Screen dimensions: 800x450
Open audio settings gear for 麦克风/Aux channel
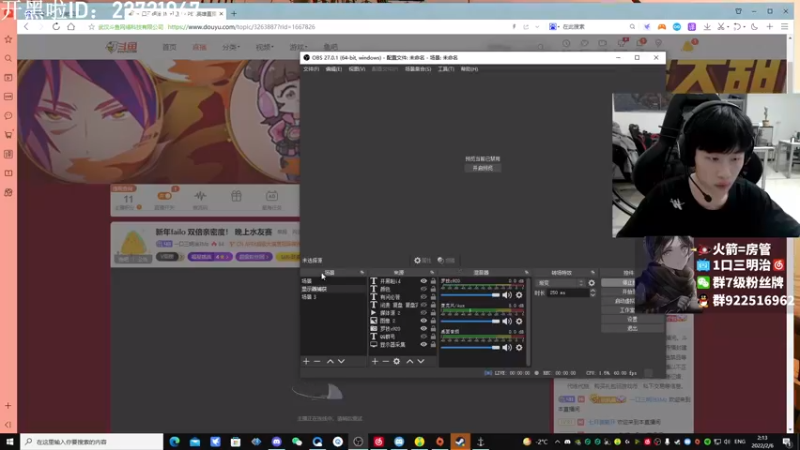(519, 321)
